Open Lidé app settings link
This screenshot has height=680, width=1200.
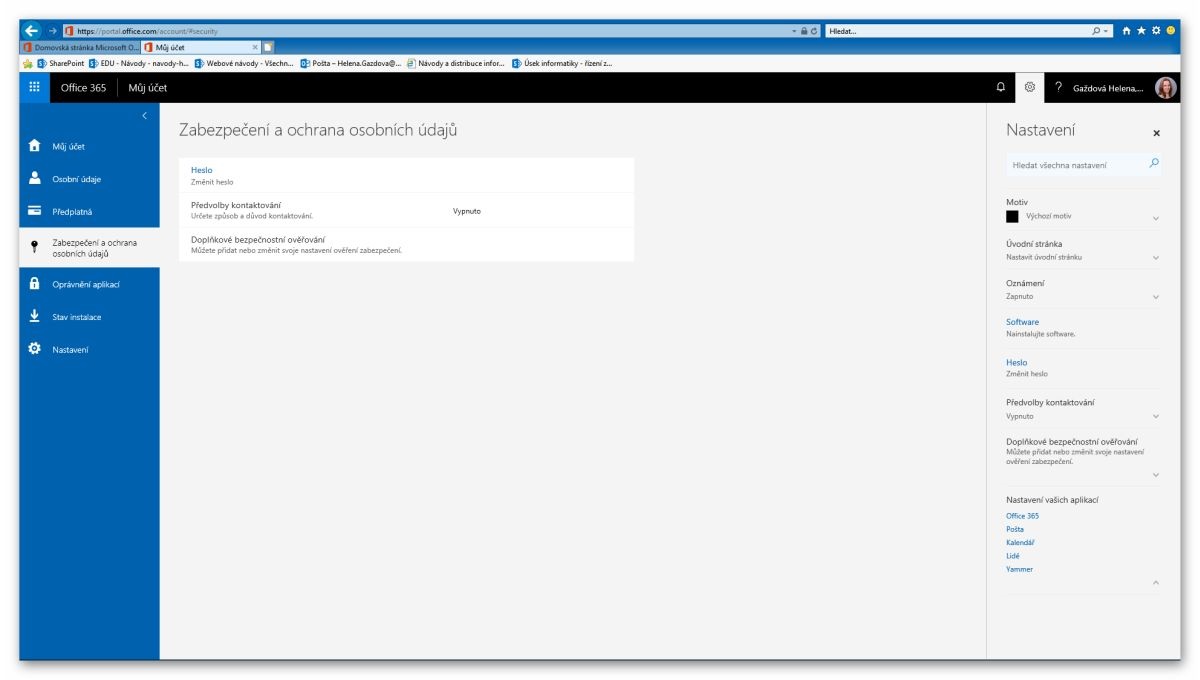tap(1013, 556)
